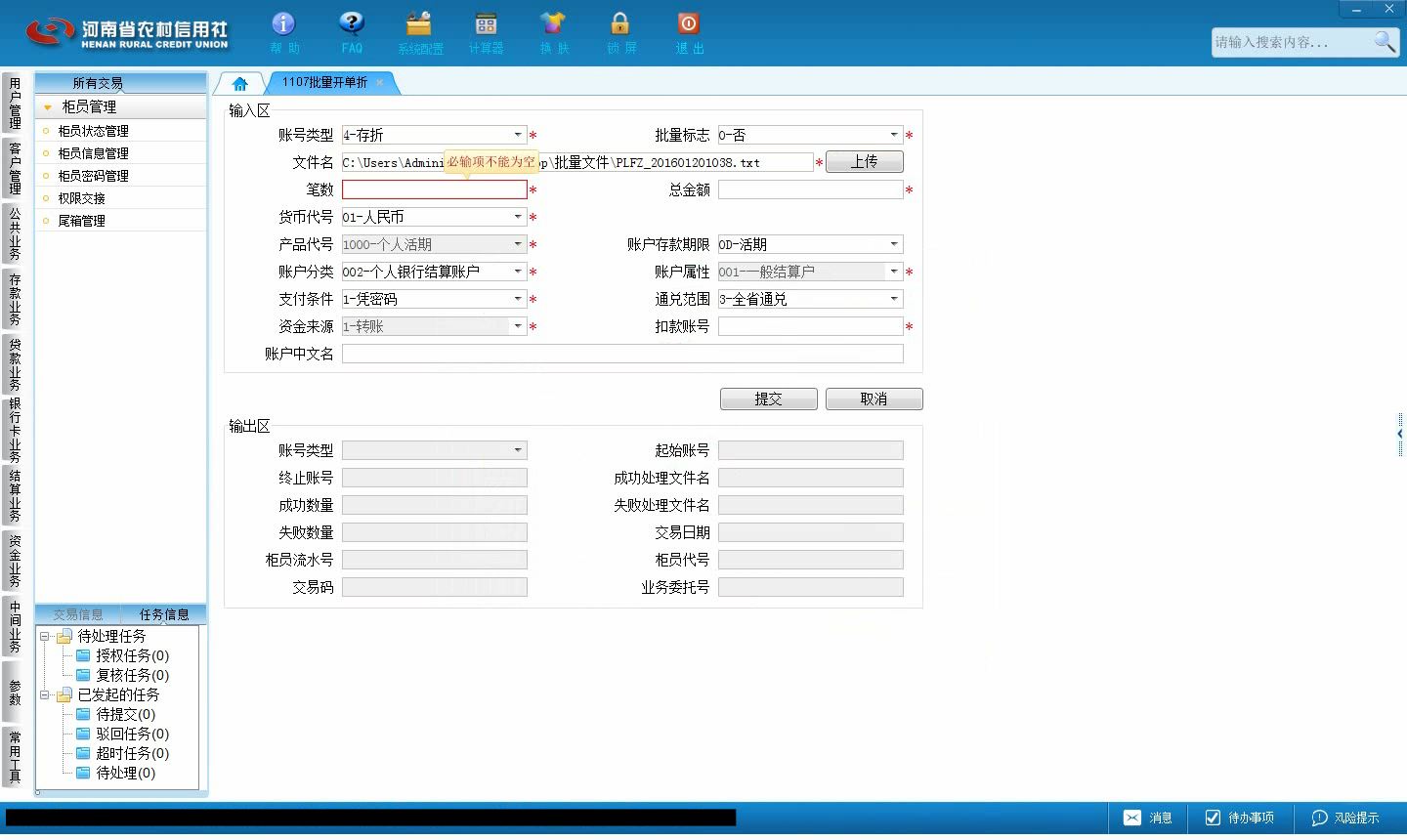Image resolution: width=1407 pixels, height=840 pixels.
Task: Click the 笔数 input field
Action: click(435, 189)
